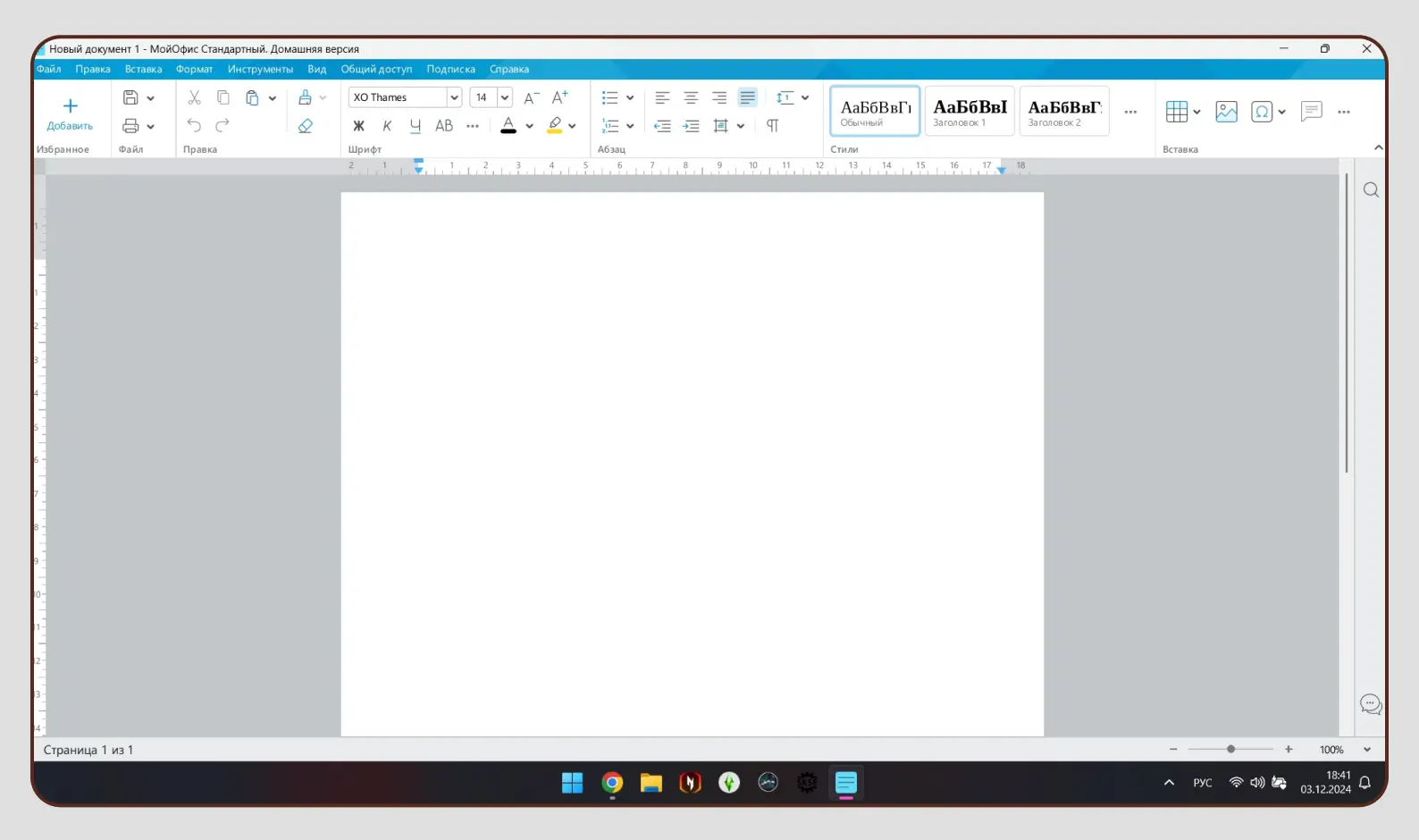
Task: Click the Save document icon
Action: point(130,97)
